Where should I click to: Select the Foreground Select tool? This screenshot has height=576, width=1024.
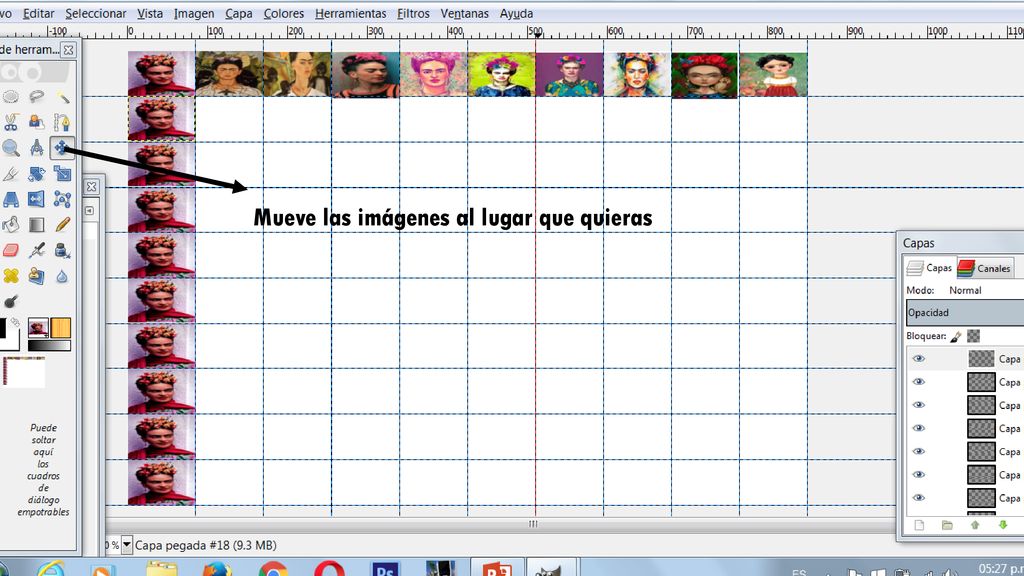click(37, 122)
